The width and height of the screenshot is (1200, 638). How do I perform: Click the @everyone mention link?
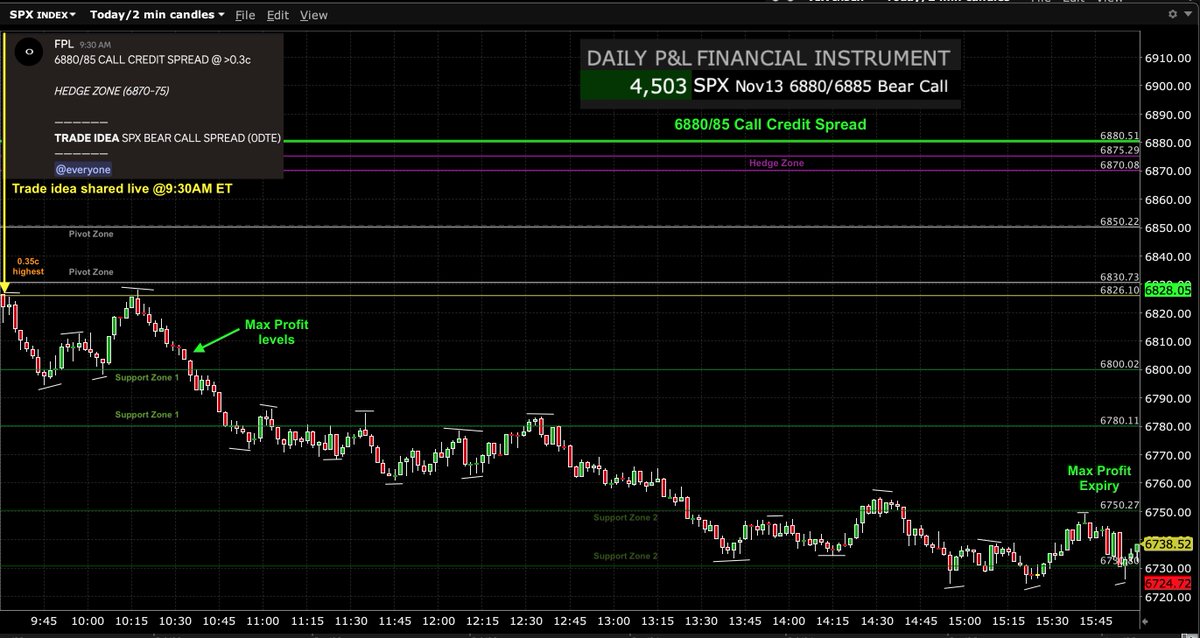pos(82,169)
